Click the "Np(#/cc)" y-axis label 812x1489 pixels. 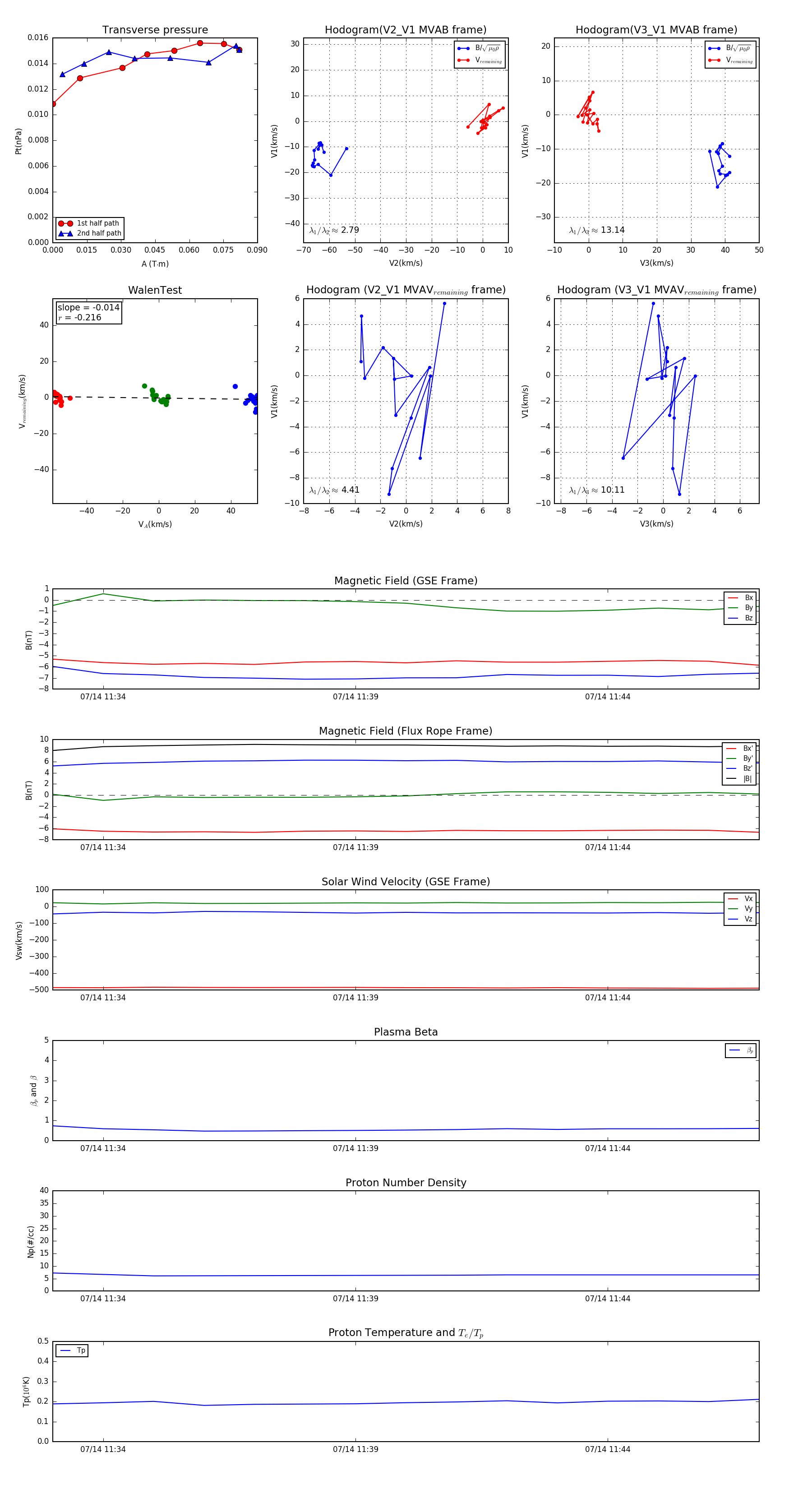click(31, 1242)
